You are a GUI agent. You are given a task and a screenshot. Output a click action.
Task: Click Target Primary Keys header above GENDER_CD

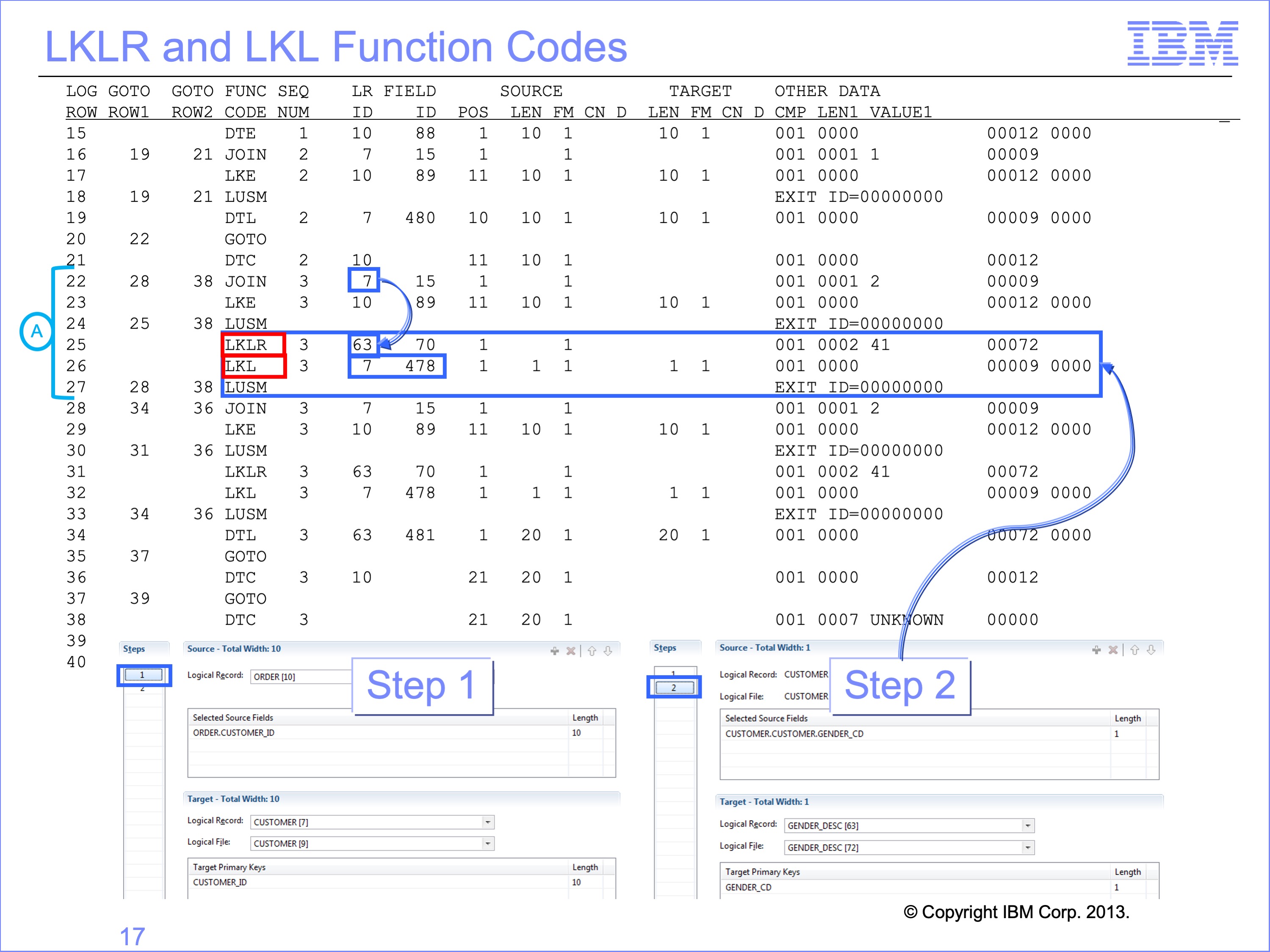762,872
